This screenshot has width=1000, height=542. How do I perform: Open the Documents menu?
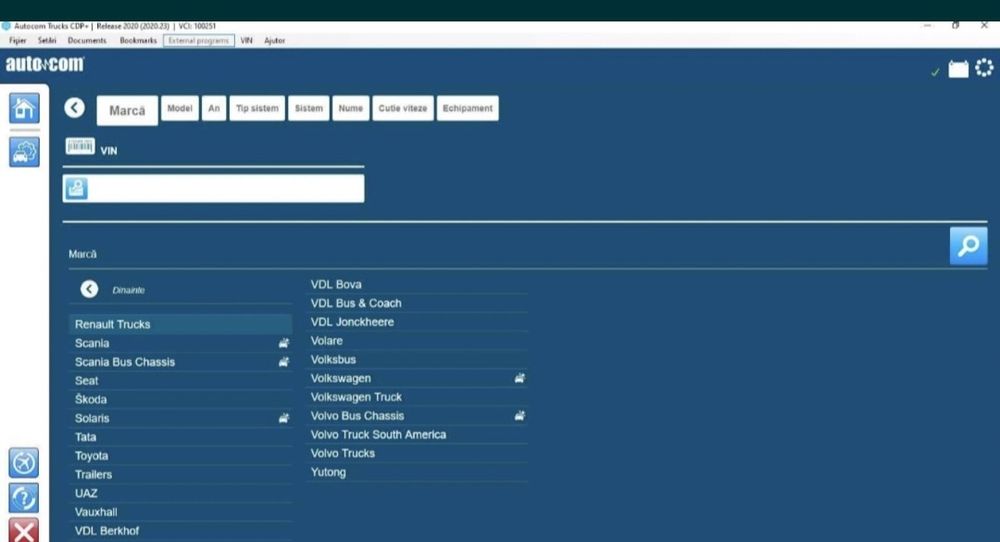[x=87, y=40]
